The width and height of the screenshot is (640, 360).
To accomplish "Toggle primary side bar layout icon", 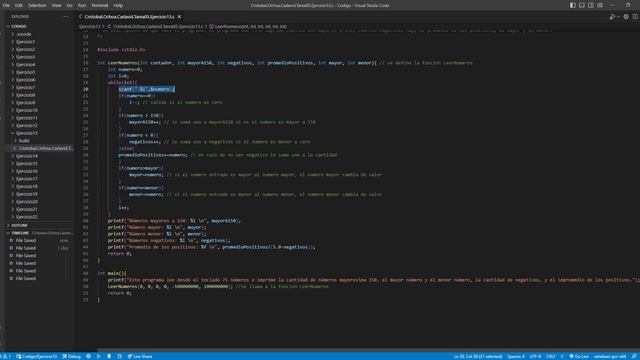I will tap(573, 5).
